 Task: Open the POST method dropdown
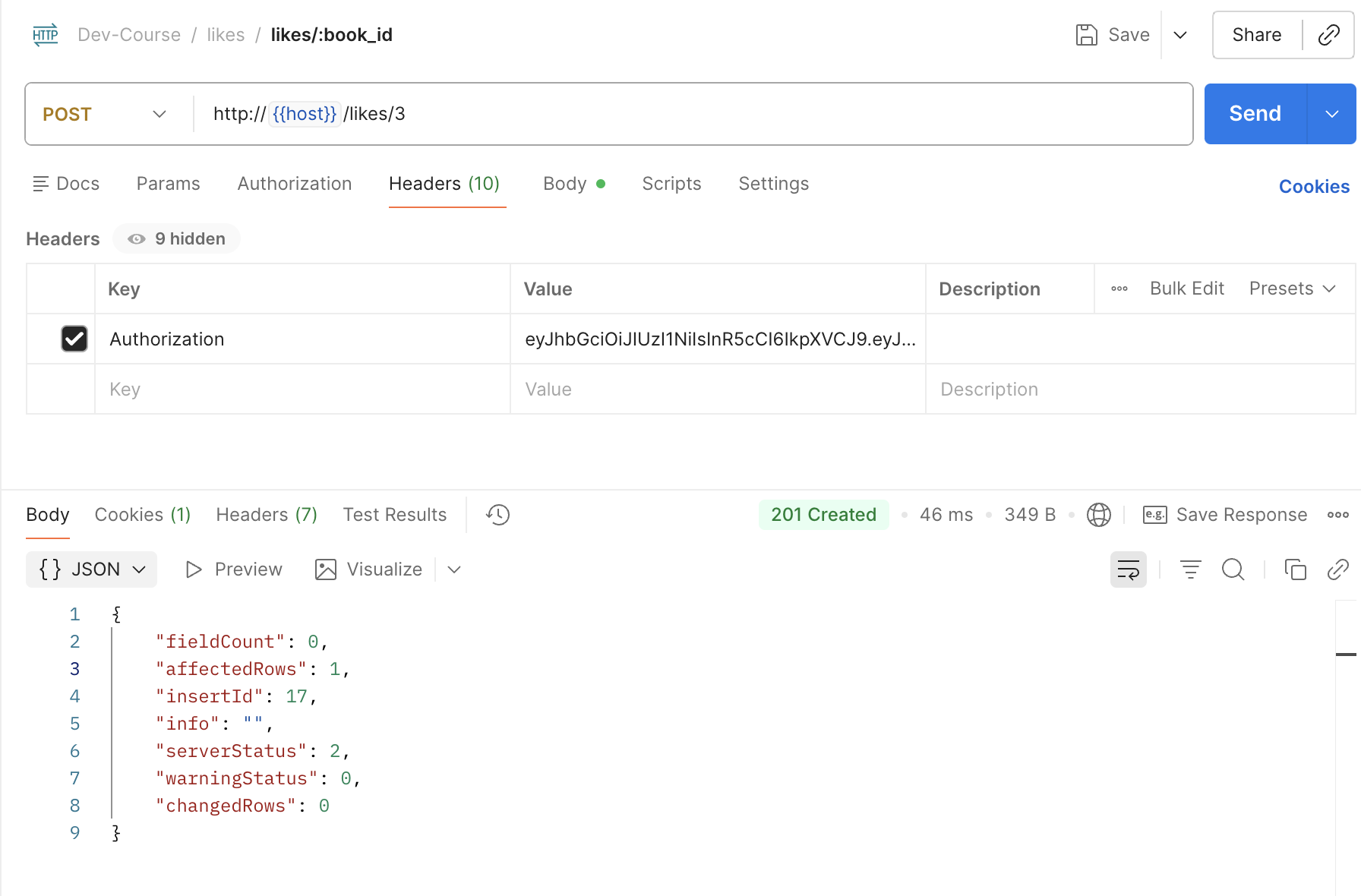[105, 114]
